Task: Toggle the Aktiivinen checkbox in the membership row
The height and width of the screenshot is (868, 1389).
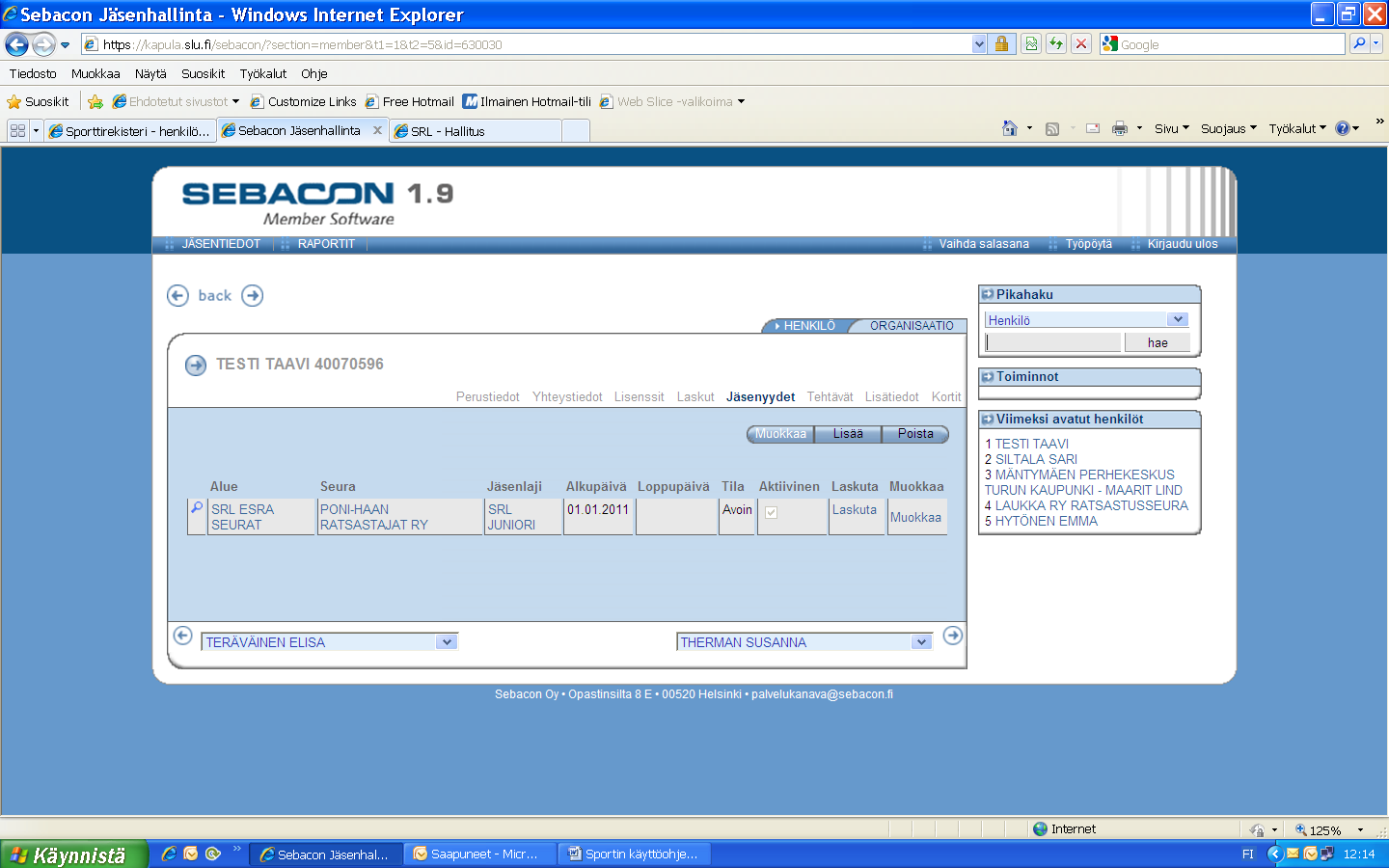Action: (771, 512)
